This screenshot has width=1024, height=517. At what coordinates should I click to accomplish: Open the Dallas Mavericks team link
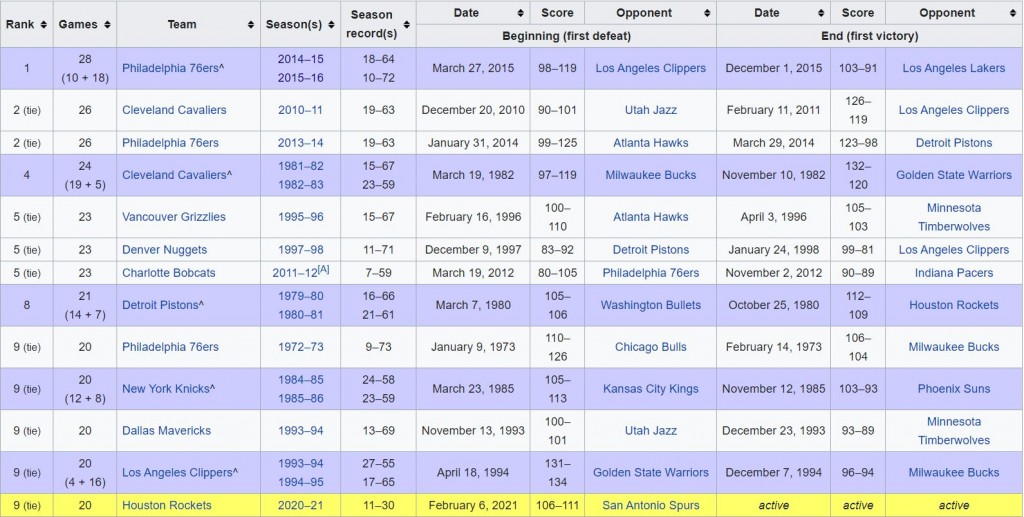[167, 430]
